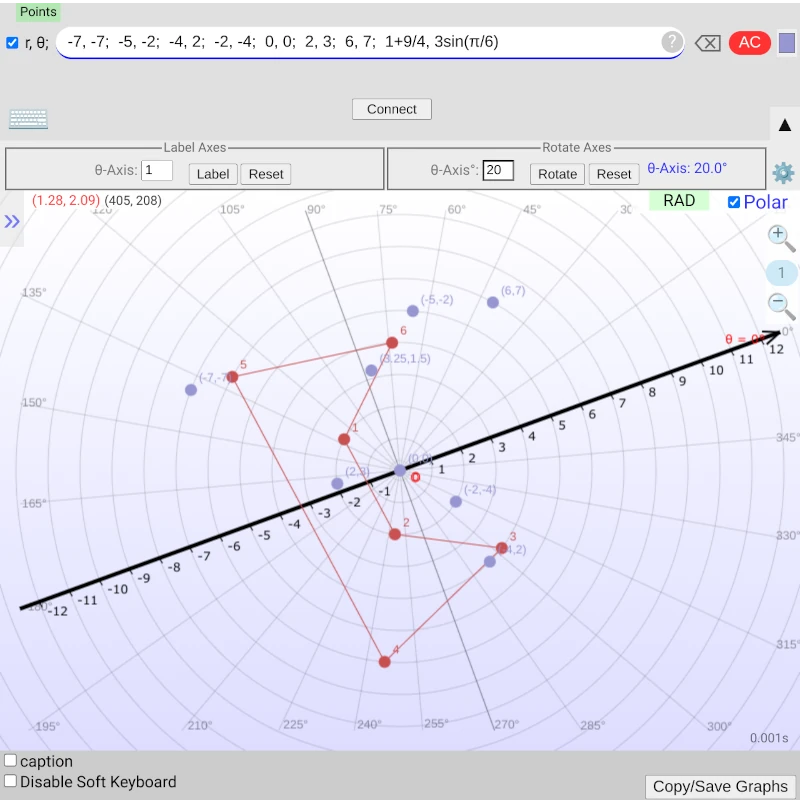Click Copy/Save Graphs button
Screen dimensions: 800x800
pos(720,786)
